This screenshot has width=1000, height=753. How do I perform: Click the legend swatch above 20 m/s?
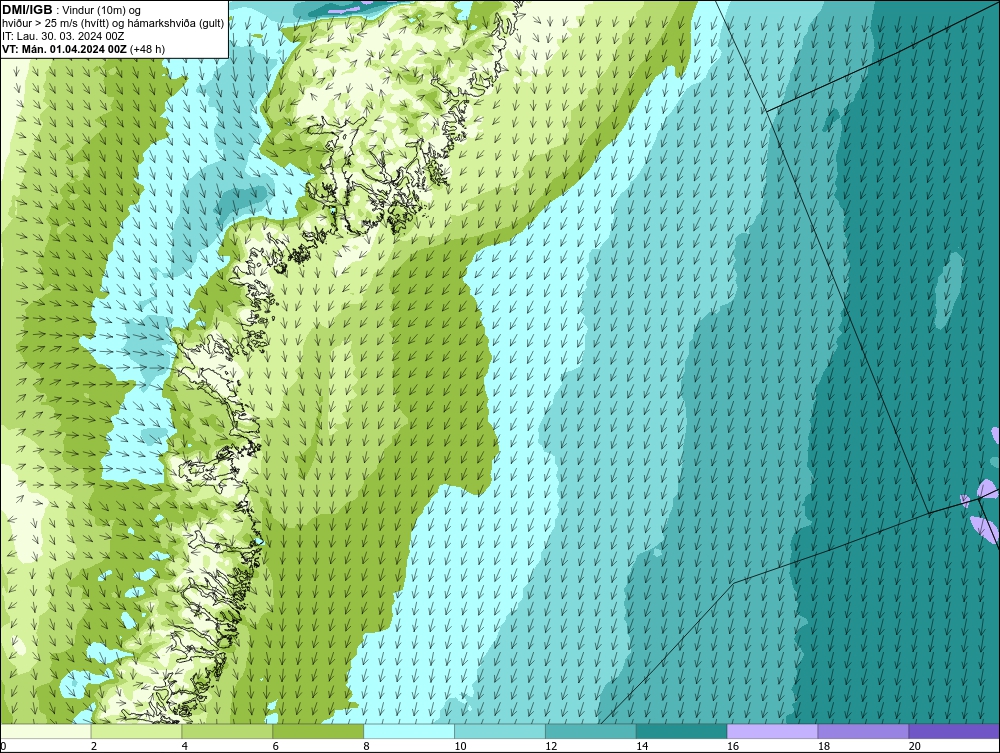954,731
